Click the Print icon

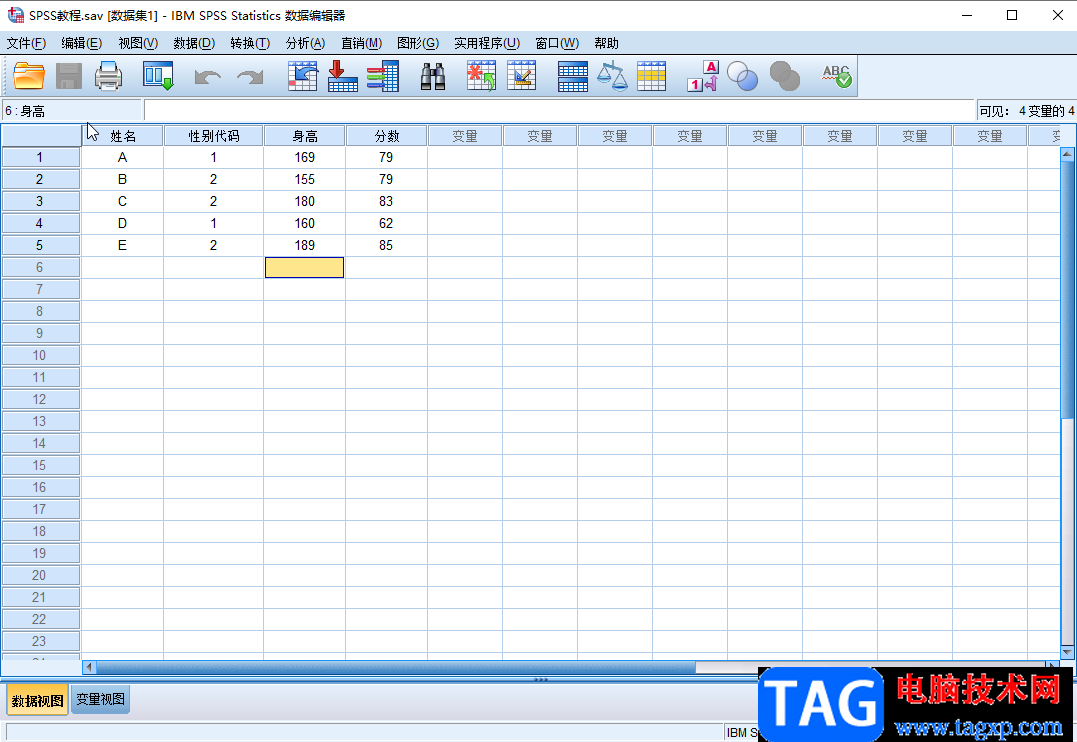pyautogui.click(x=109, y=76)
